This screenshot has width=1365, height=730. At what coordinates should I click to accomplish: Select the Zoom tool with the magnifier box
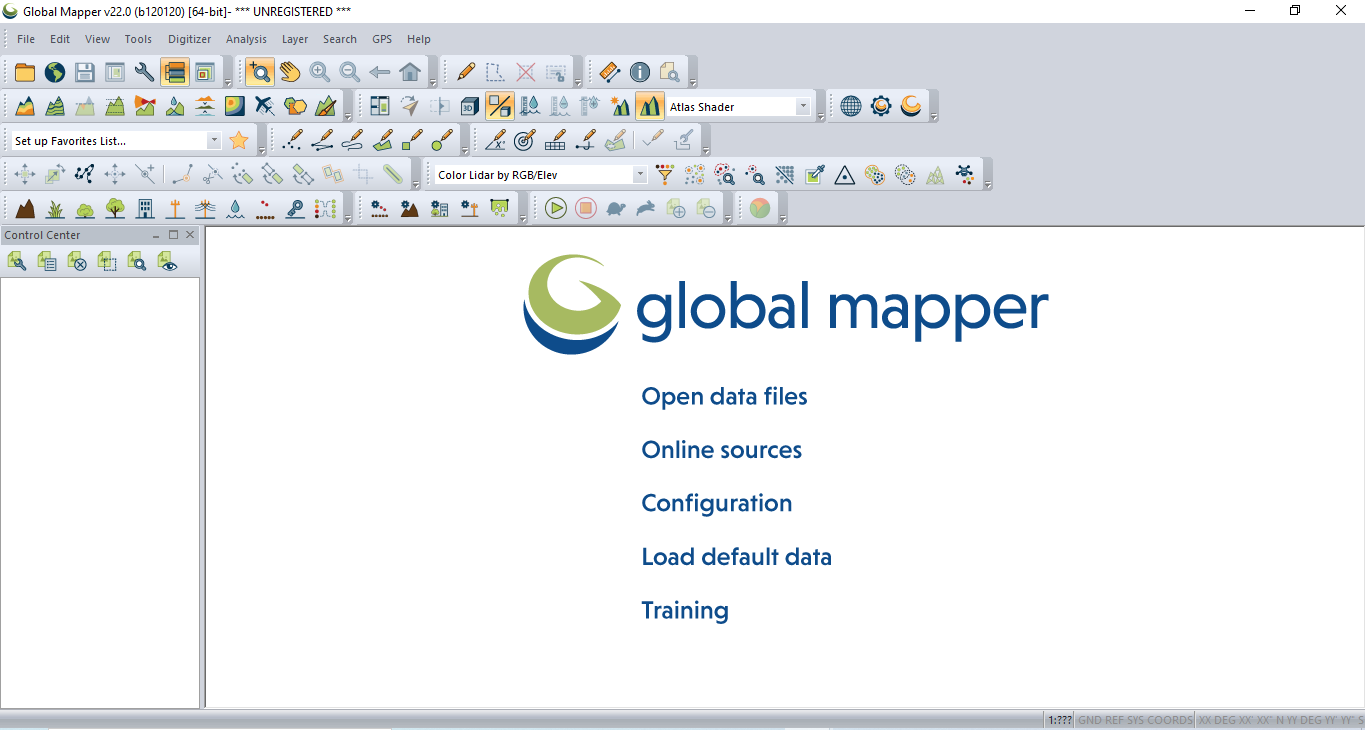(260, 72)
